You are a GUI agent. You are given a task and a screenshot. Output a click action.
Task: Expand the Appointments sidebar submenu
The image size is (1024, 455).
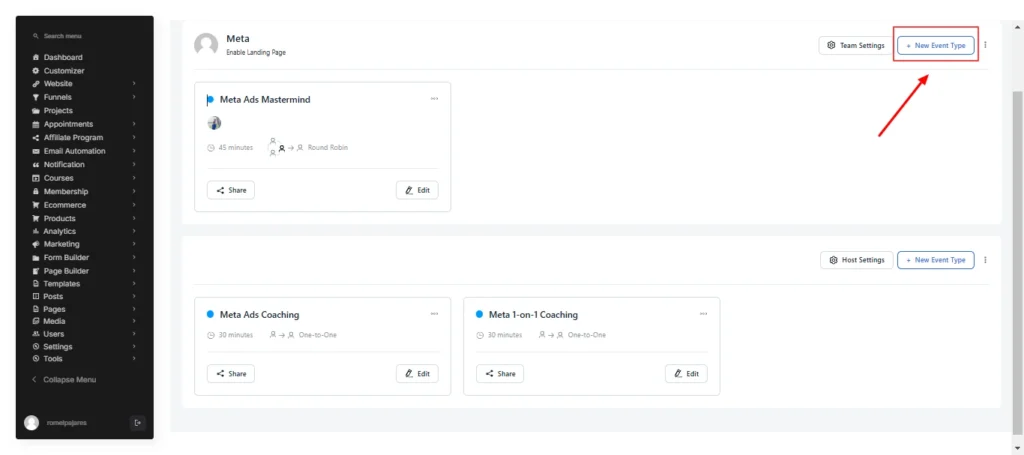(x=133, y=124)
